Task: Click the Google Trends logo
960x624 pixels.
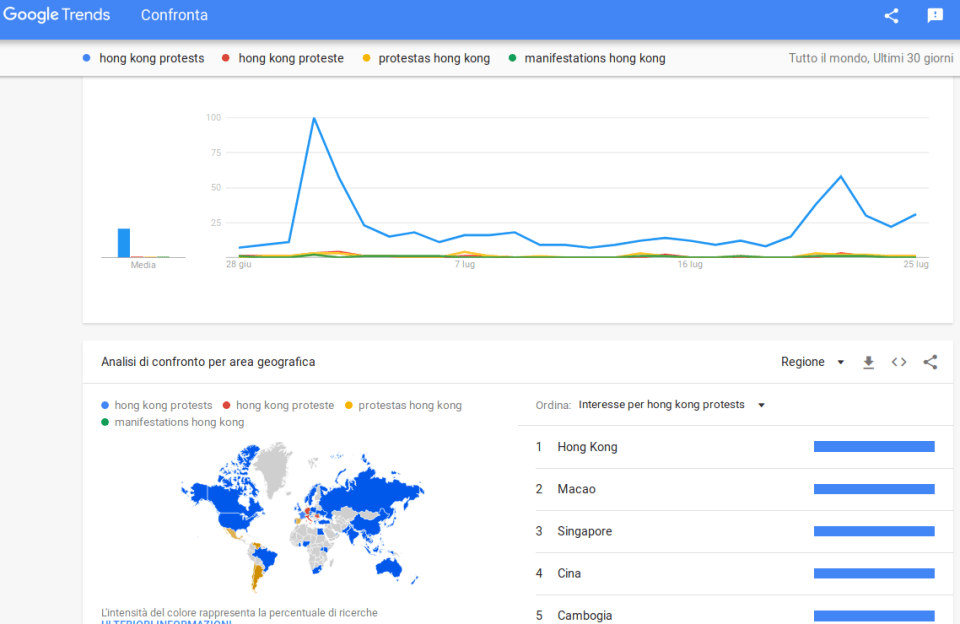Action: click(57, 14)
